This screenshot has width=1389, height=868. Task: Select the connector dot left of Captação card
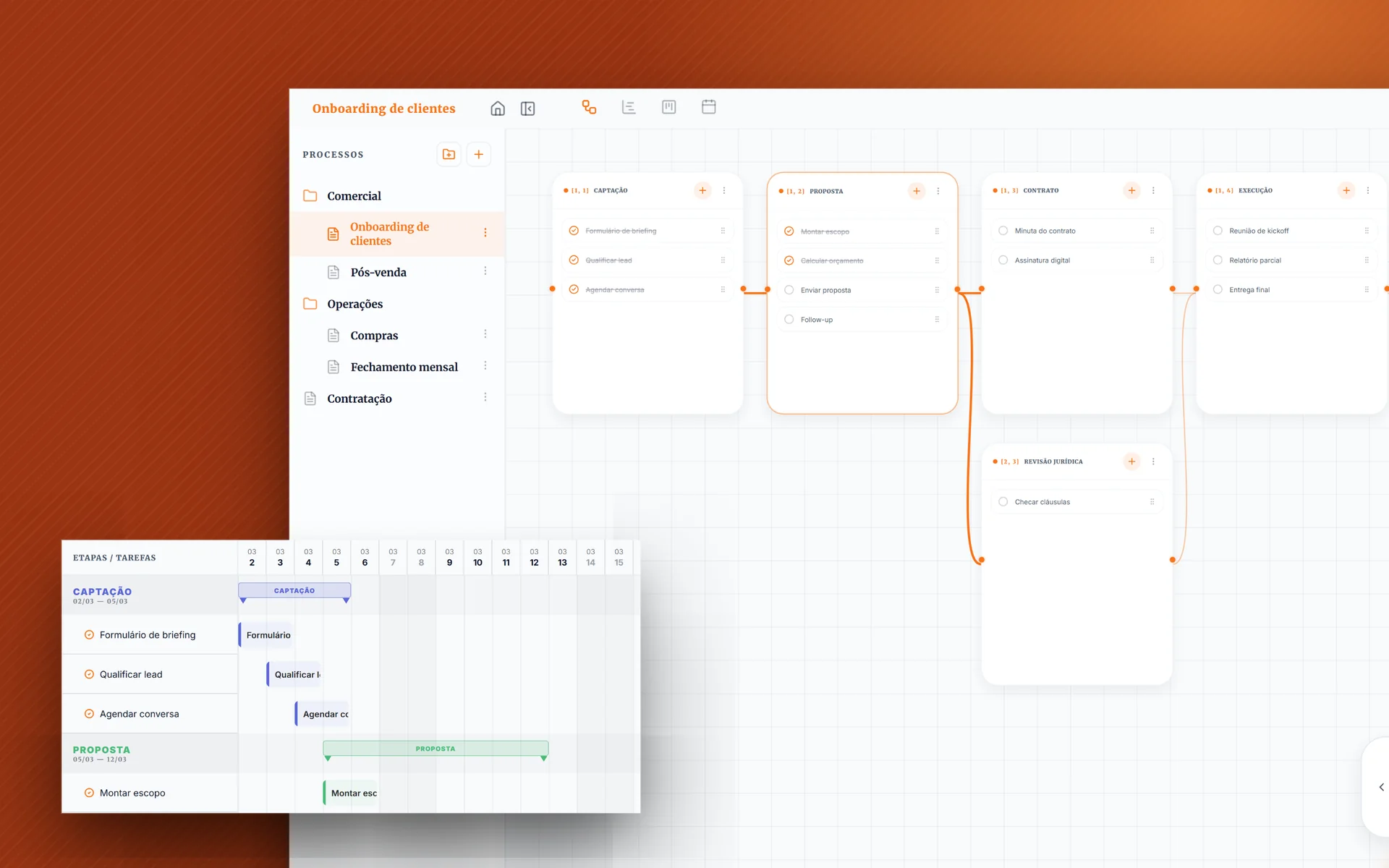[x=552, y=289]
